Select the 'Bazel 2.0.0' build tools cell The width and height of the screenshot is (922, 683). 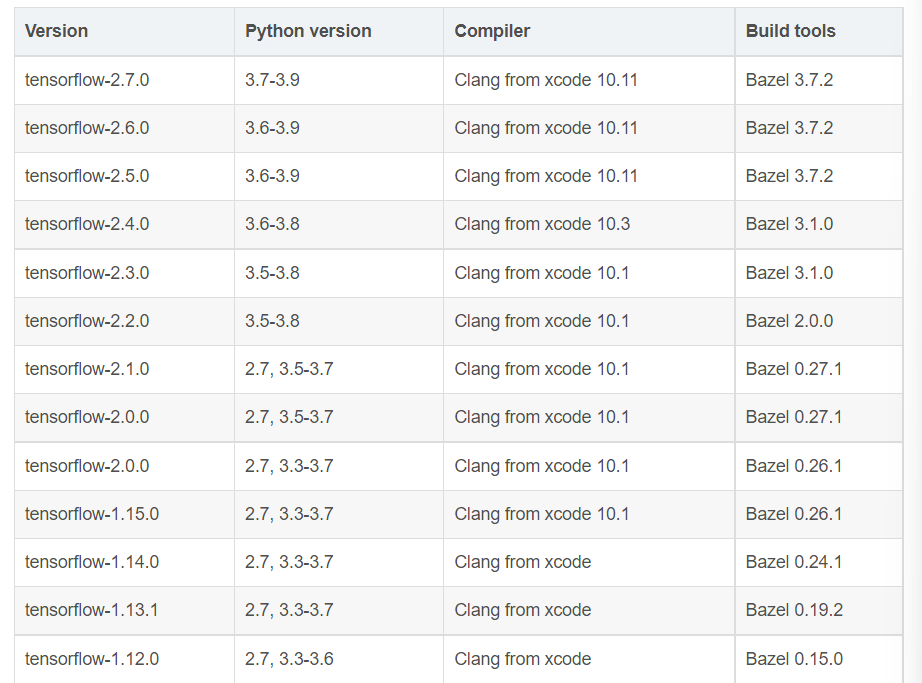789,321
